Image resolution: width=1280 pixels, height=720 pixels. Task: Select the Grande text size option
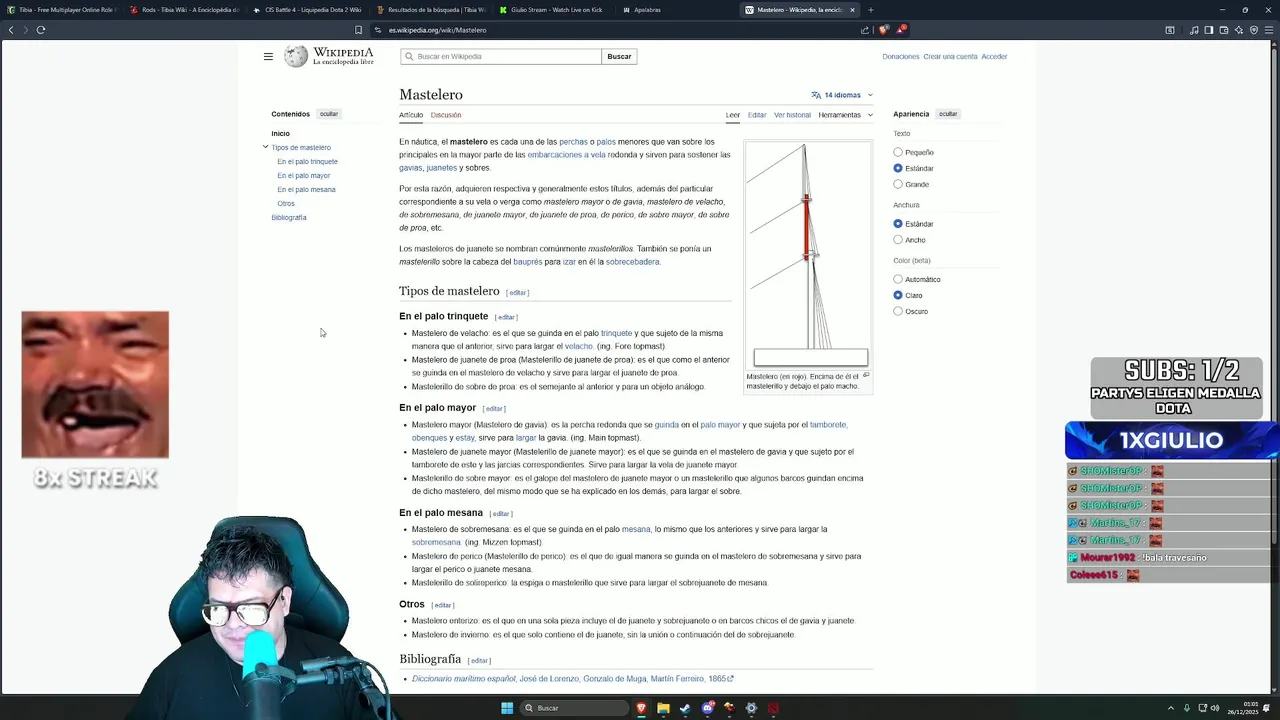click(x=898, y=184)
